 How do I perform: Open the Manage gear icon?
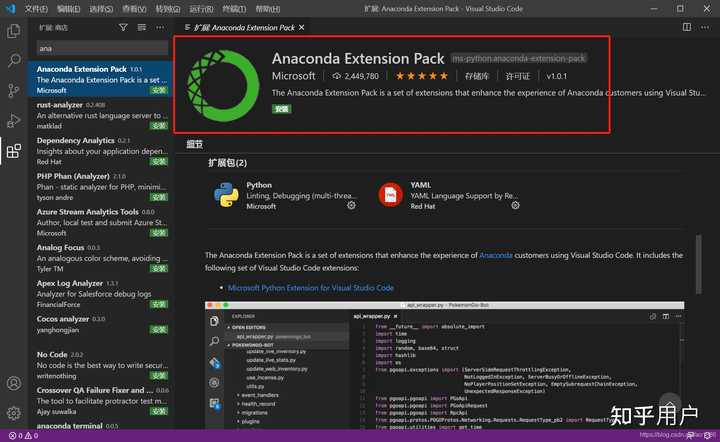[13, 412]
